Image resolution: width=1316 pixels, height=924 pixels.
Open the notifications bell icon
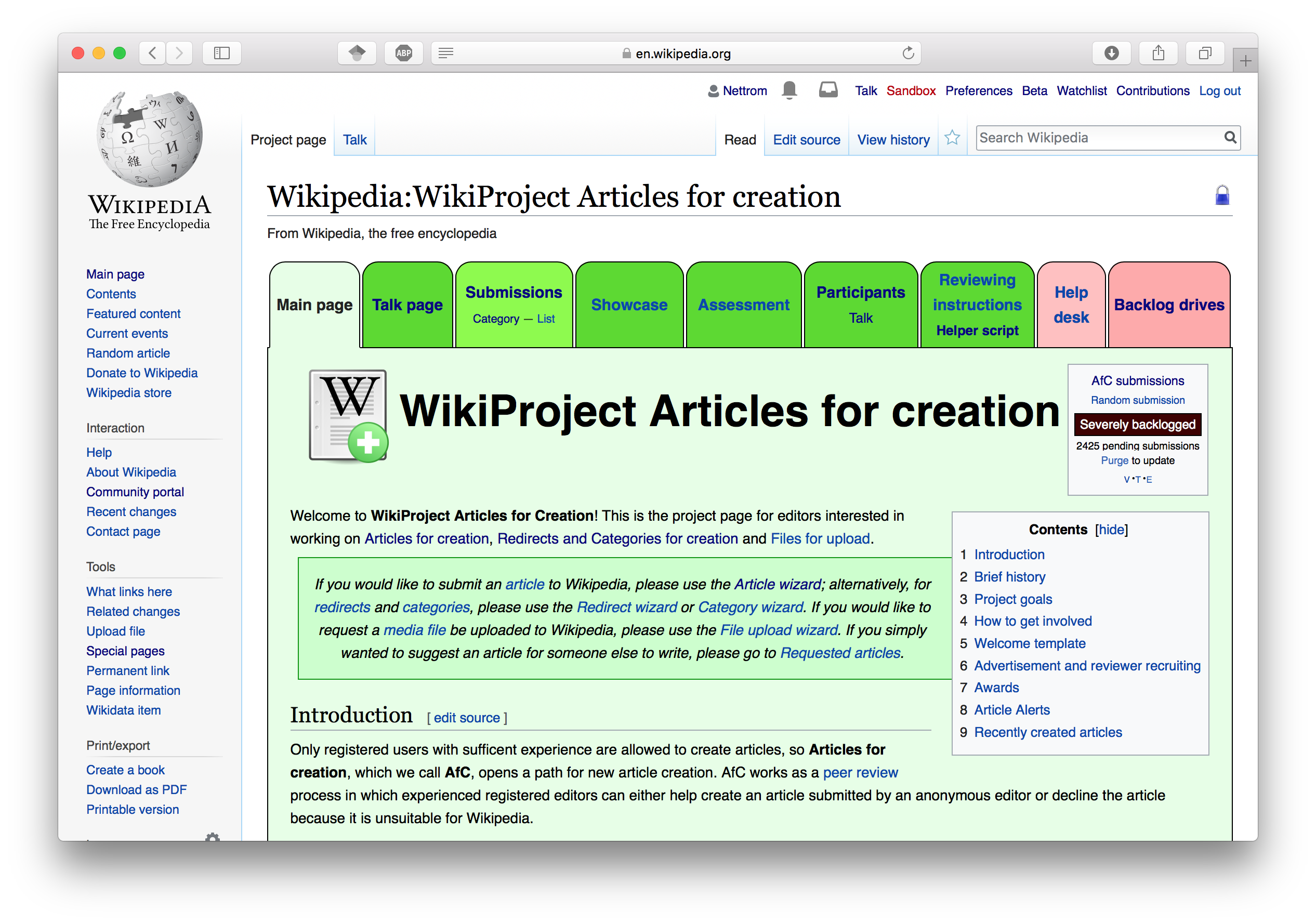pos(789,90)
